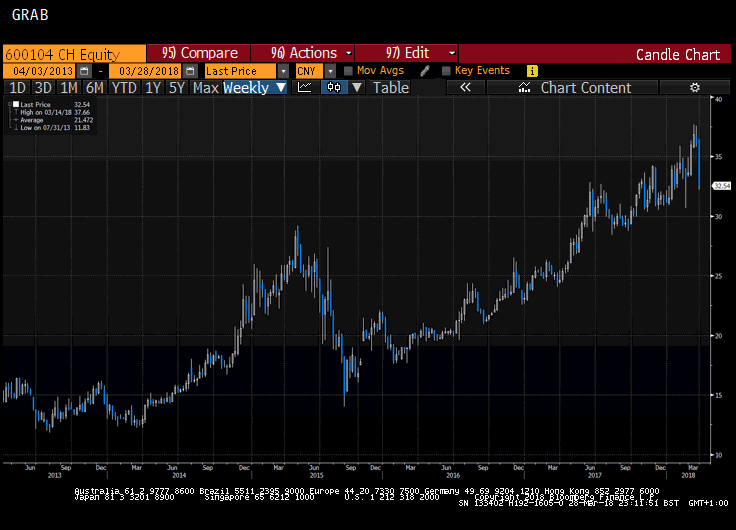Click the yellow info icon near Key Events
The width and height of the screenshot is (736, 530).
[x=532, y=71]
